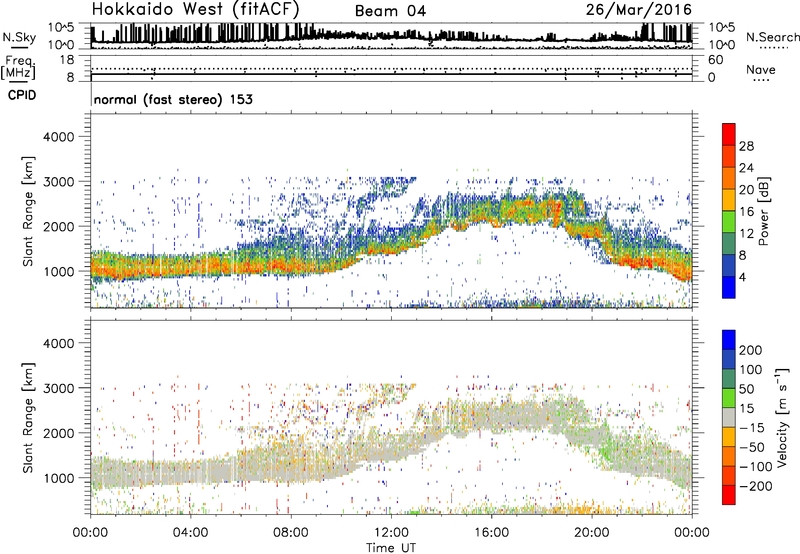The width and height of the screenshot is (800, 554).
Task: Click the '04:00' time tick label
Action: click(190, 533)
